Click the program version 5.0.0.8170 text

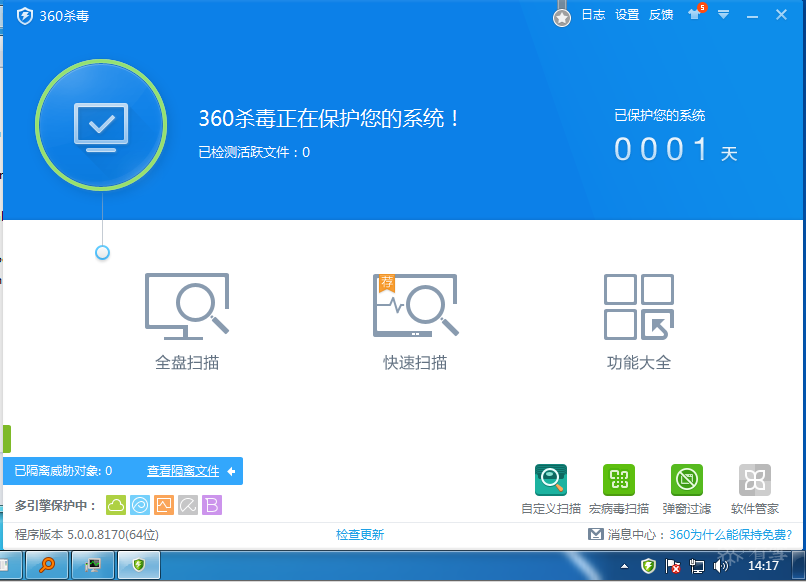click(87, 535)
